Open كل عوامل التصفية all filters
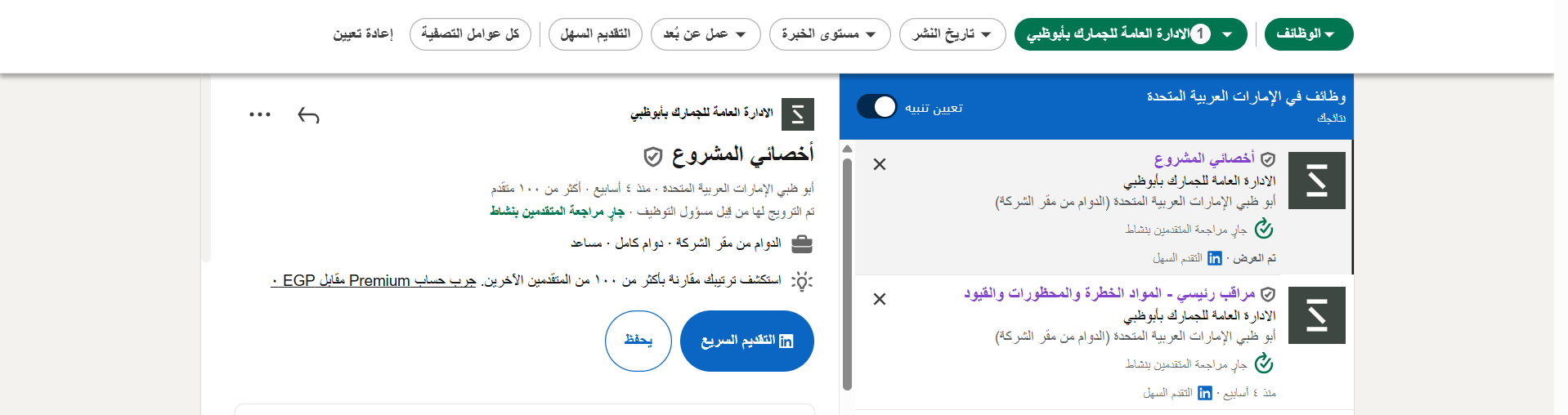 click(470, 34)
